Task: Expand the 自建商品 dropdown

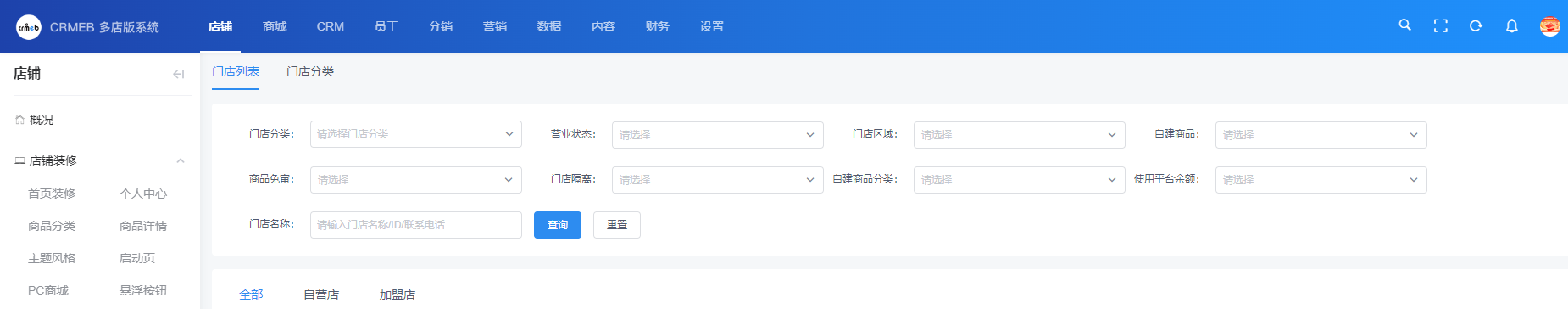Action: (1321, 135)
